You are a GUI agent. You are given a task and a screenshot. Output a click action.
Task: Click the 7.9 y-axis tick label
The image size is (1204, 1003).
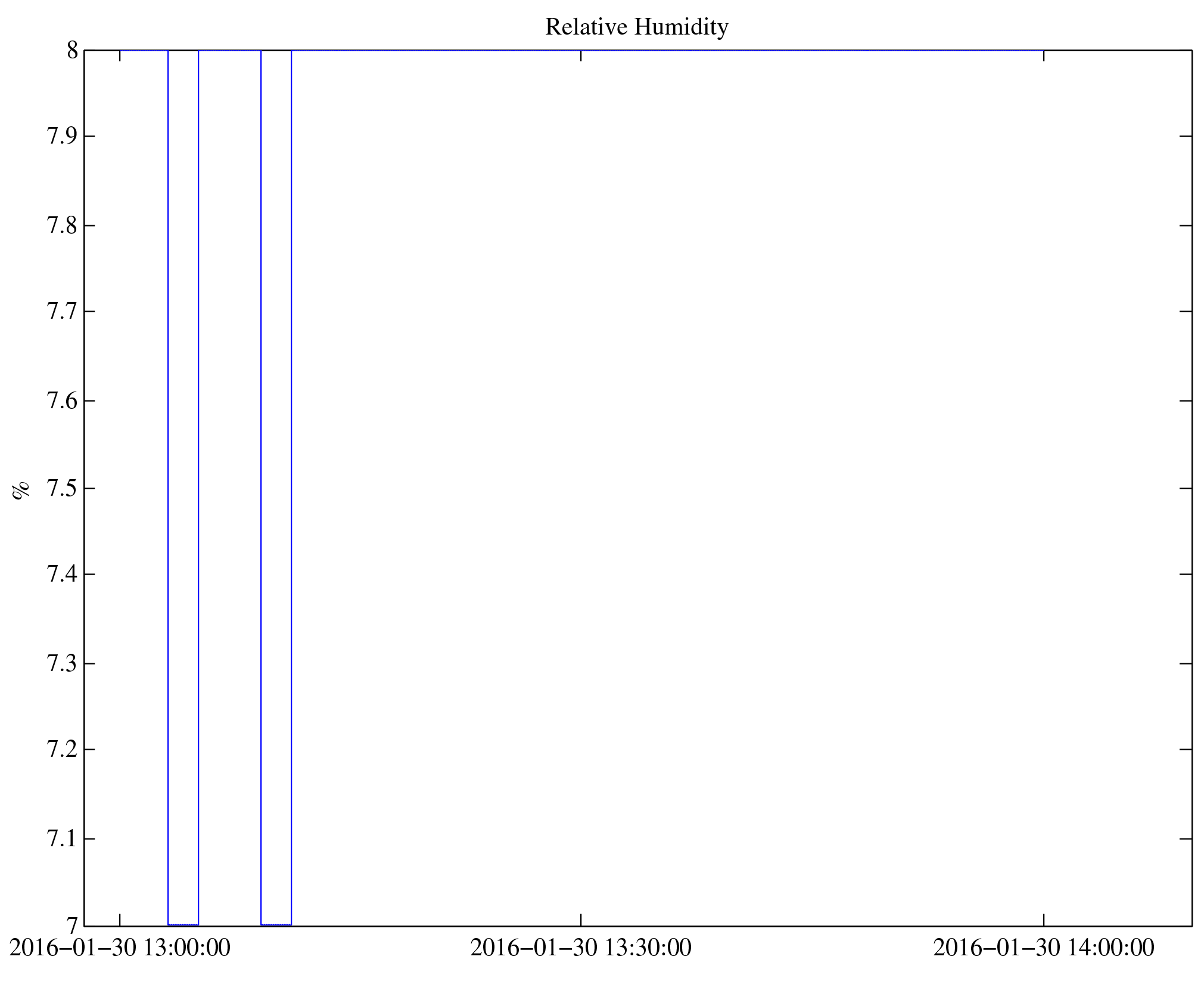(x=63, y=137)
